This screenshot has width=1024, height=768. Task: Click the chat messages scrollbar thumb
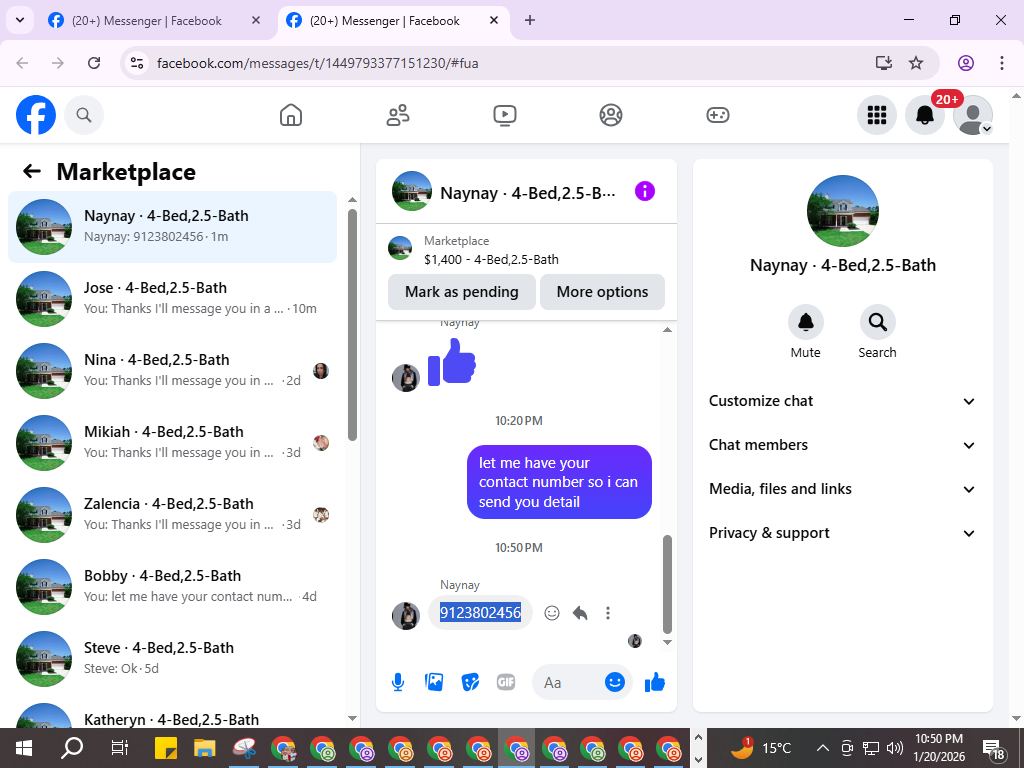[x=667, y=584]
